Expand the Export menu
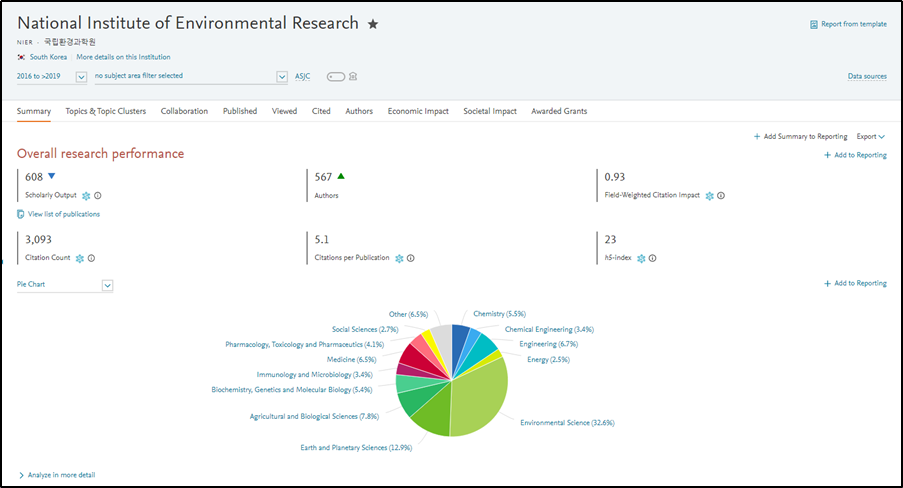The image size is (903, 488). [x=870, y=137]
